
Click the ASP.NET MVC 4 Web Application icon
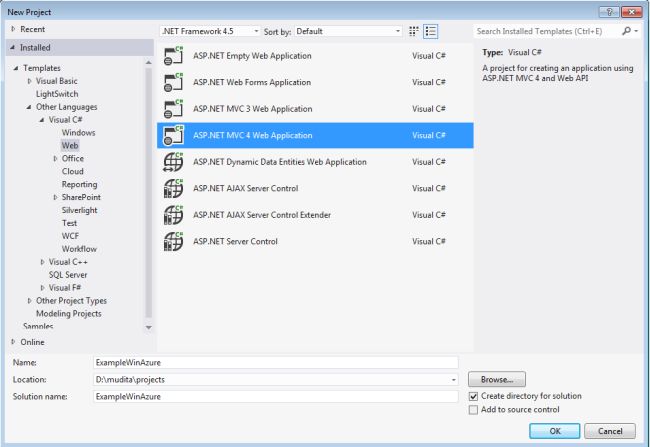tap(173, 136)
